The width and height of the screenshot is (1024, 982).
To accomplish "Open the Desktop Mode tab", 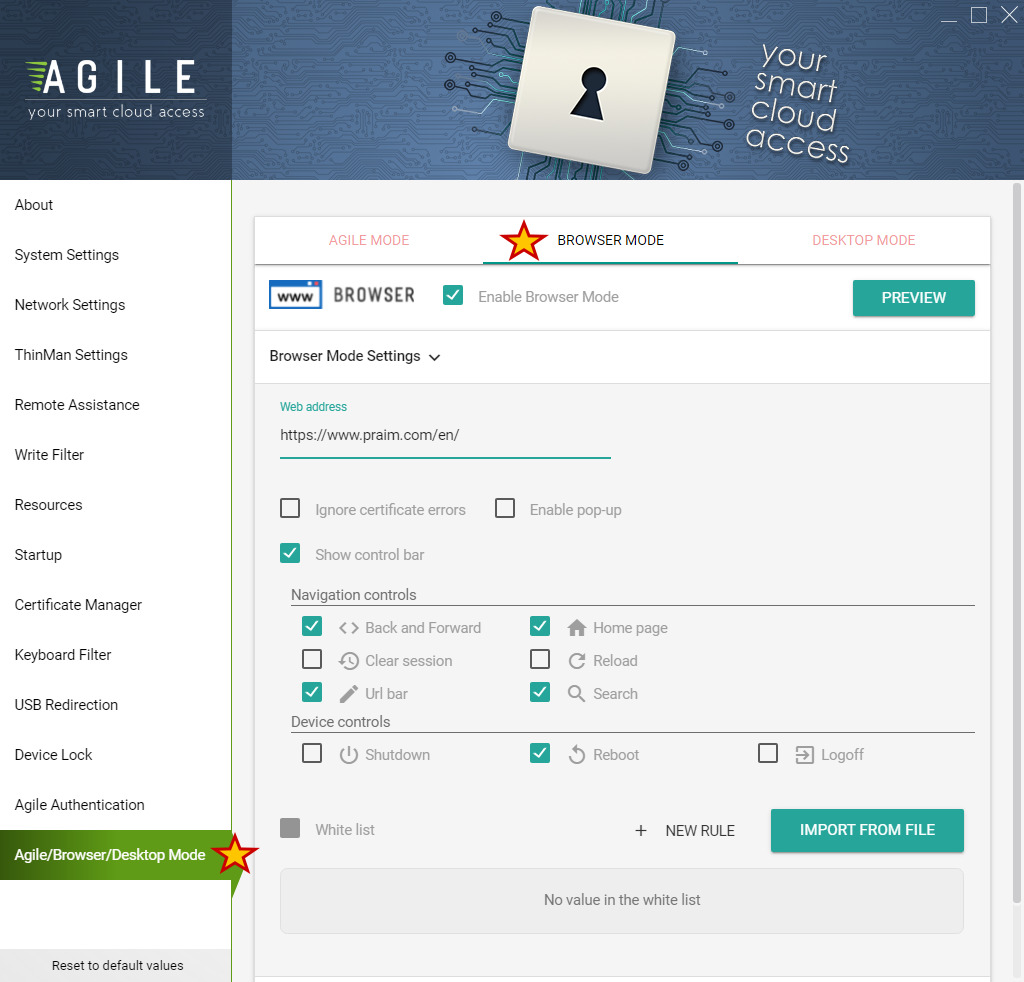I will (x=863, y=240).
